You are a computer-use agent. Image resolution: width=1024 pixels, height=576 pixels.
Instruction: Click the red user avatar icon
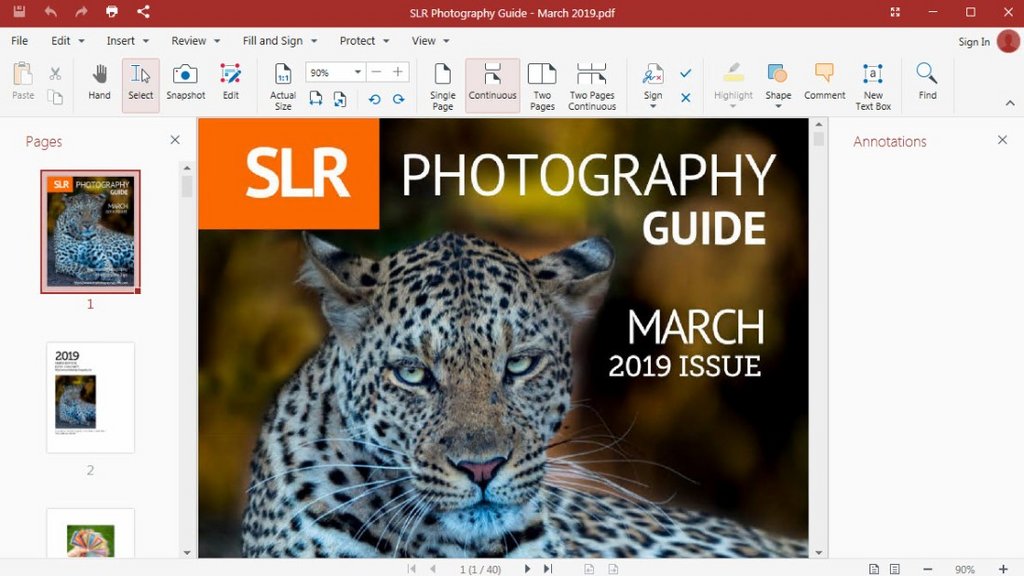1008,41
